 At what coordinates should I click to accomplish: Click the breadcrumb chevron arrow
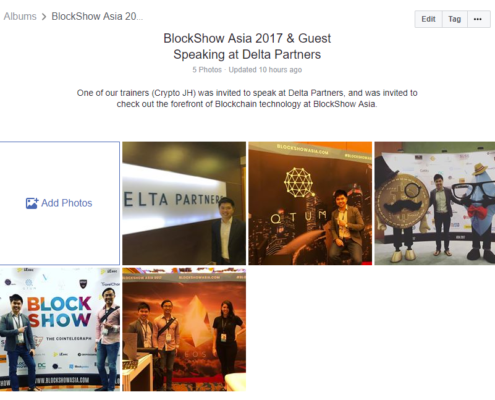44,17
